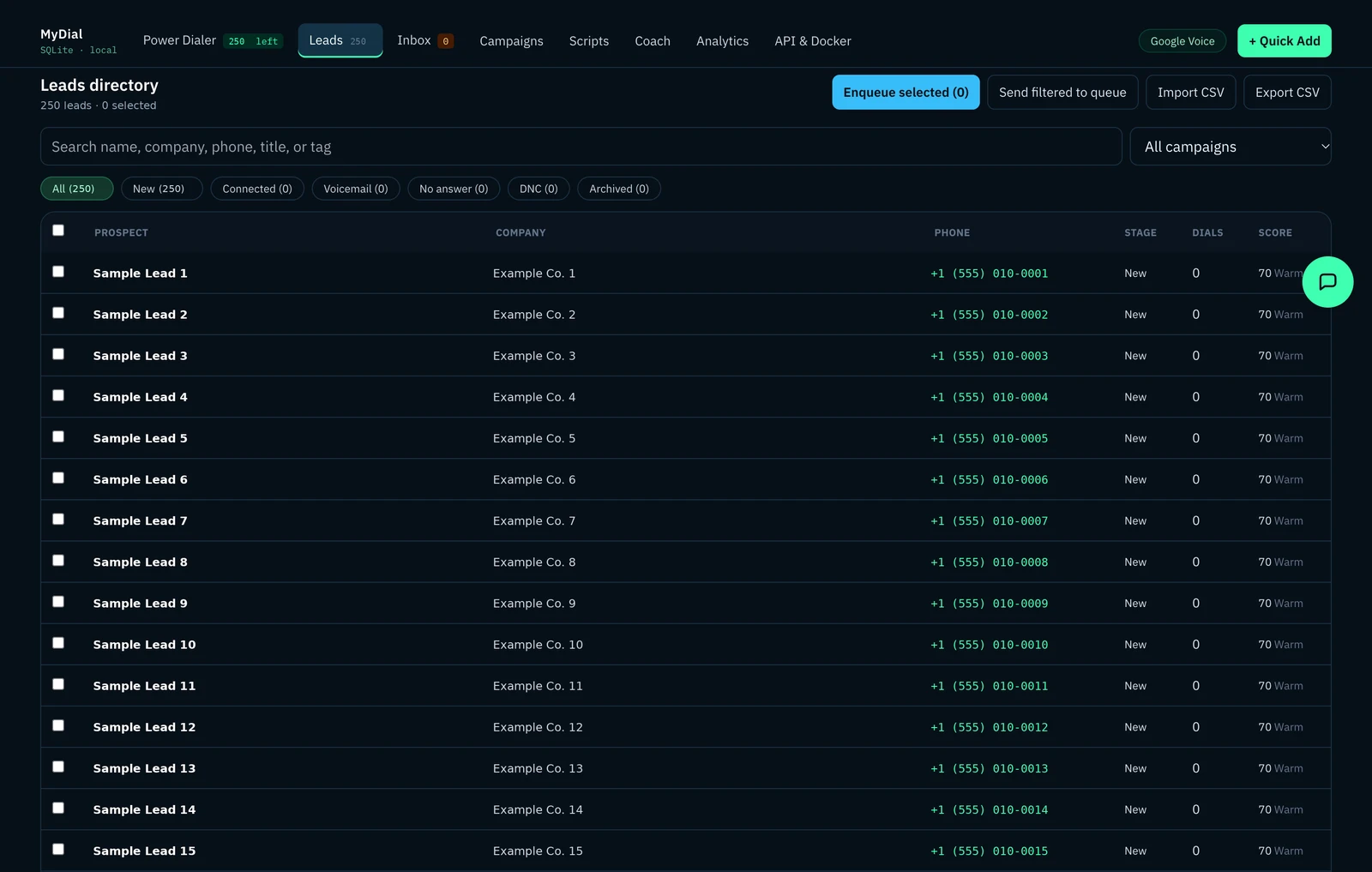Open the Inbox tab
This screenshot has width=1372, height=872.
click(x=425, y=40)
